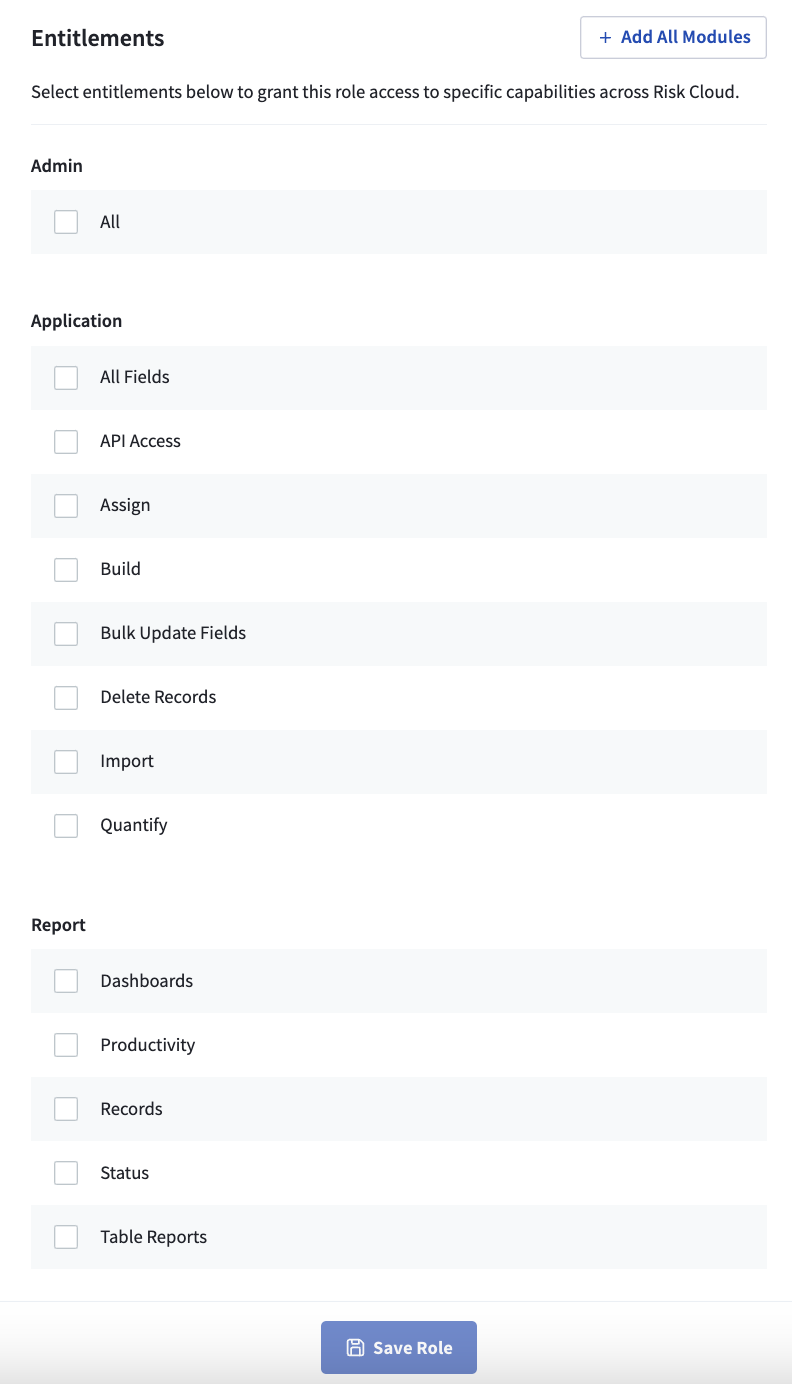Check Bulk Update Fields

pyautogui.click(x=66, y=633)
